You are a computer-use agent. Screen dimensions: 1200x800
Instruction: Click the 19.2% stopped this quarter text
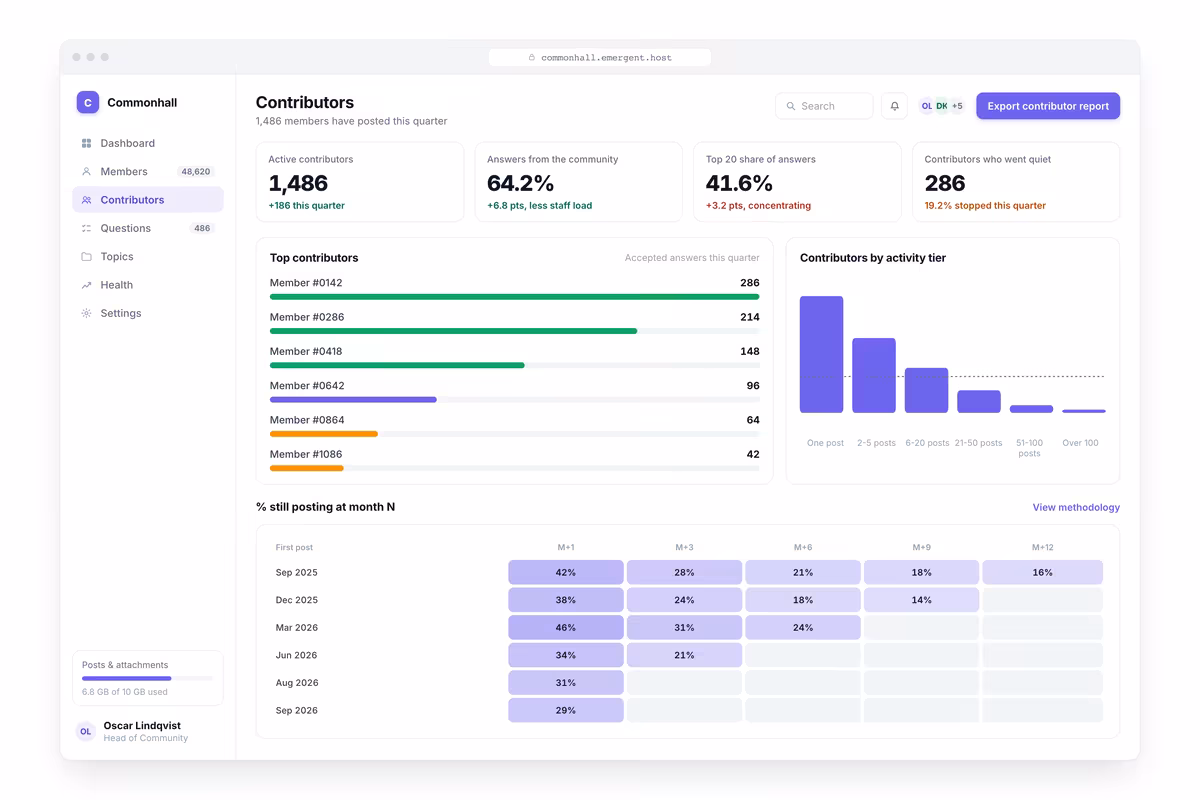pyautogui.click(x=985, y=206)
